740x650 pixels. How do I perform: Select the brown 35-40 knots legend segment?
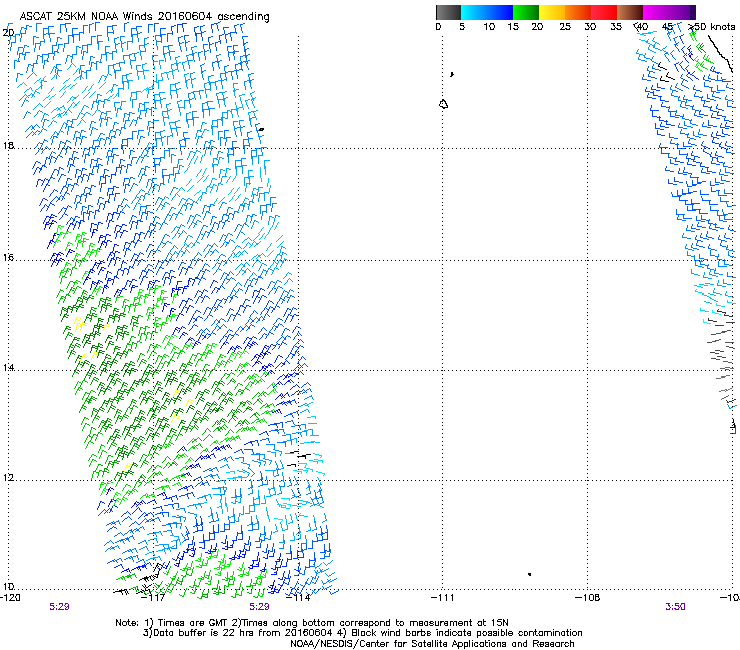630,12
